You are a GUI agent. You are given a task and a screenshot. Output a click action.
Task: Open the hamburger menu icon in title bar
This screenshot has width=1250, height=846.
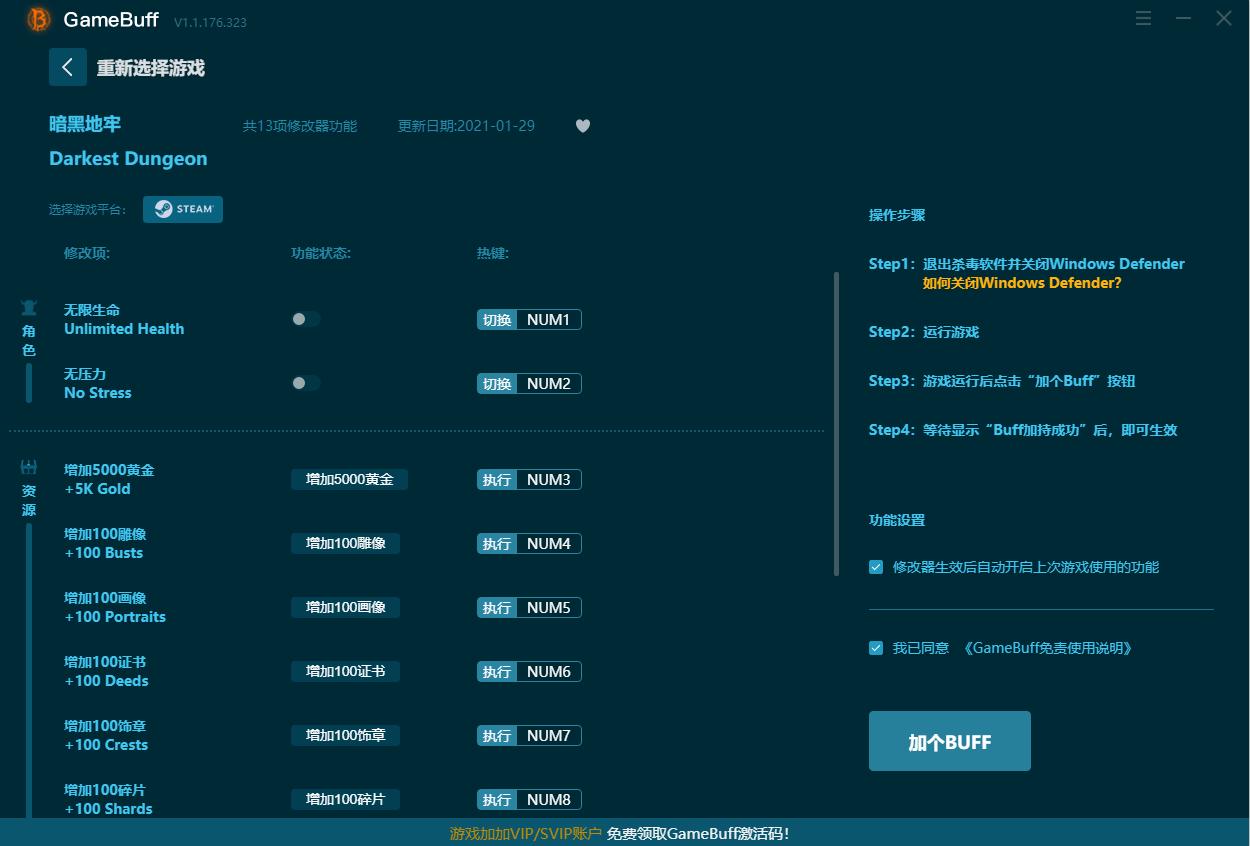1144,18
